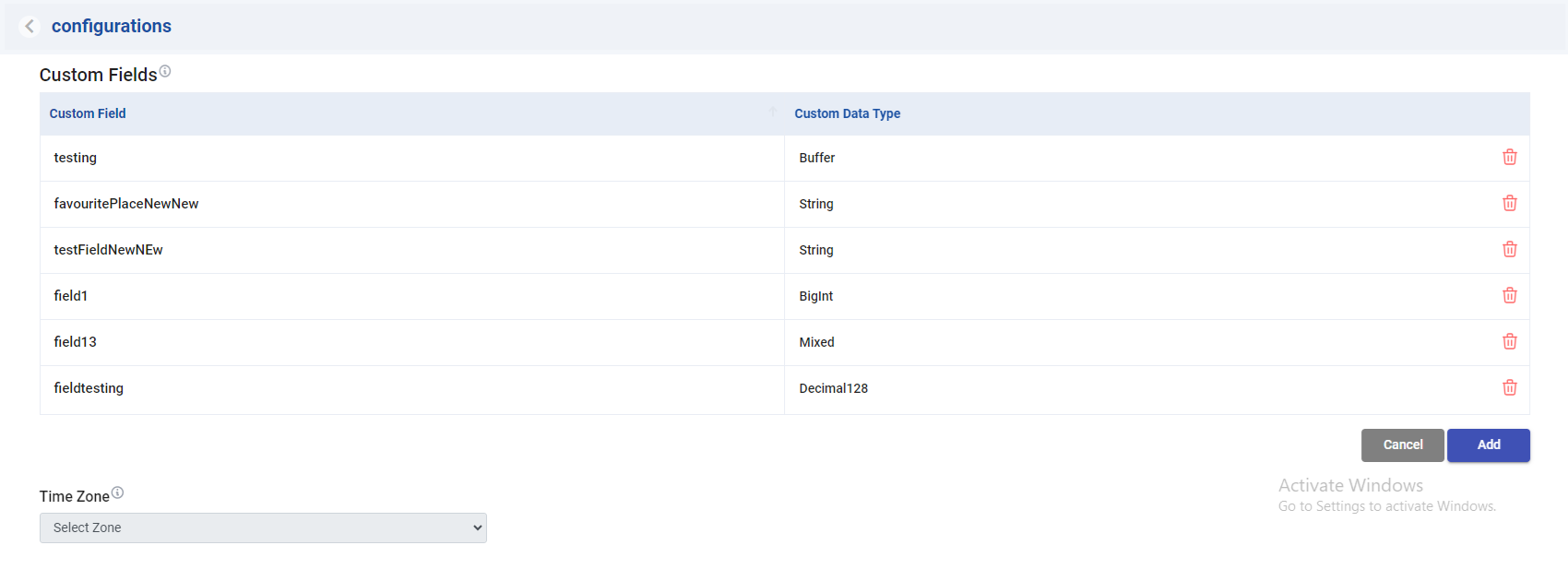This screenshot has width=1568, height=569.
Task: Delete the favouritePlaceNewNew field
Action: [x=1509, y=204]
